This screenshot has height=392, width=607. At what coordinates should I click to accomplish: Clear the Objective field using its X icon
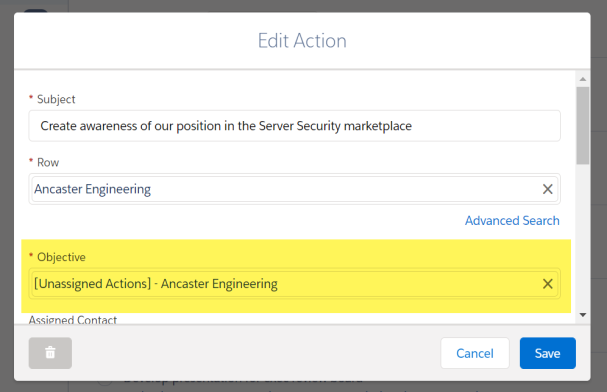pyautogui.click(x=547, y=284)
